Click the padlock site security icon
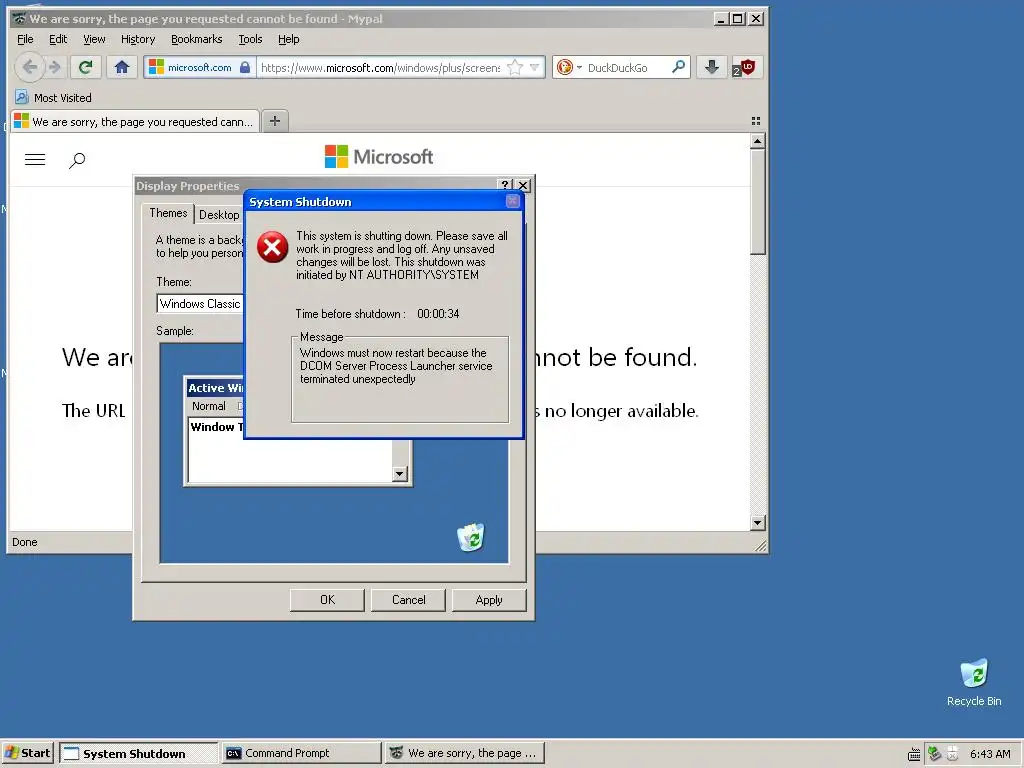Screen dimensions: 1024x768 pyautogui.click(x=245, y=67)
